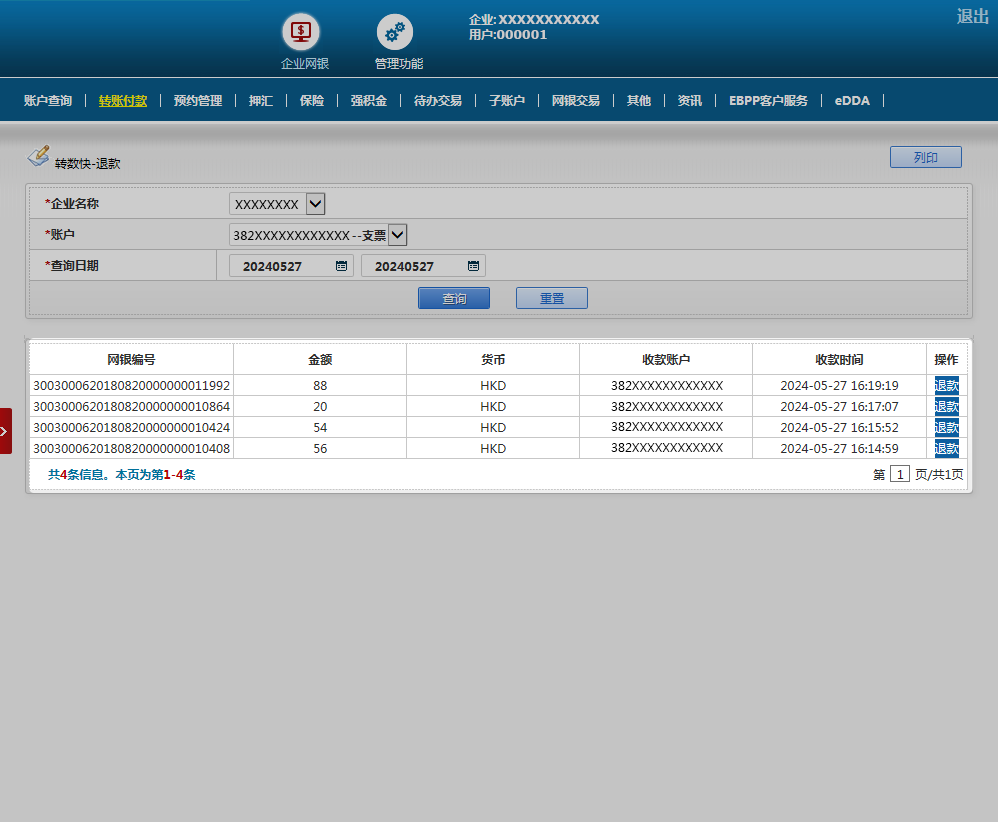This screenshot has width=998, height=822.
Task: Open the 企业名称 dropdown
Action: pyautogui.click(x=315, y=204)
